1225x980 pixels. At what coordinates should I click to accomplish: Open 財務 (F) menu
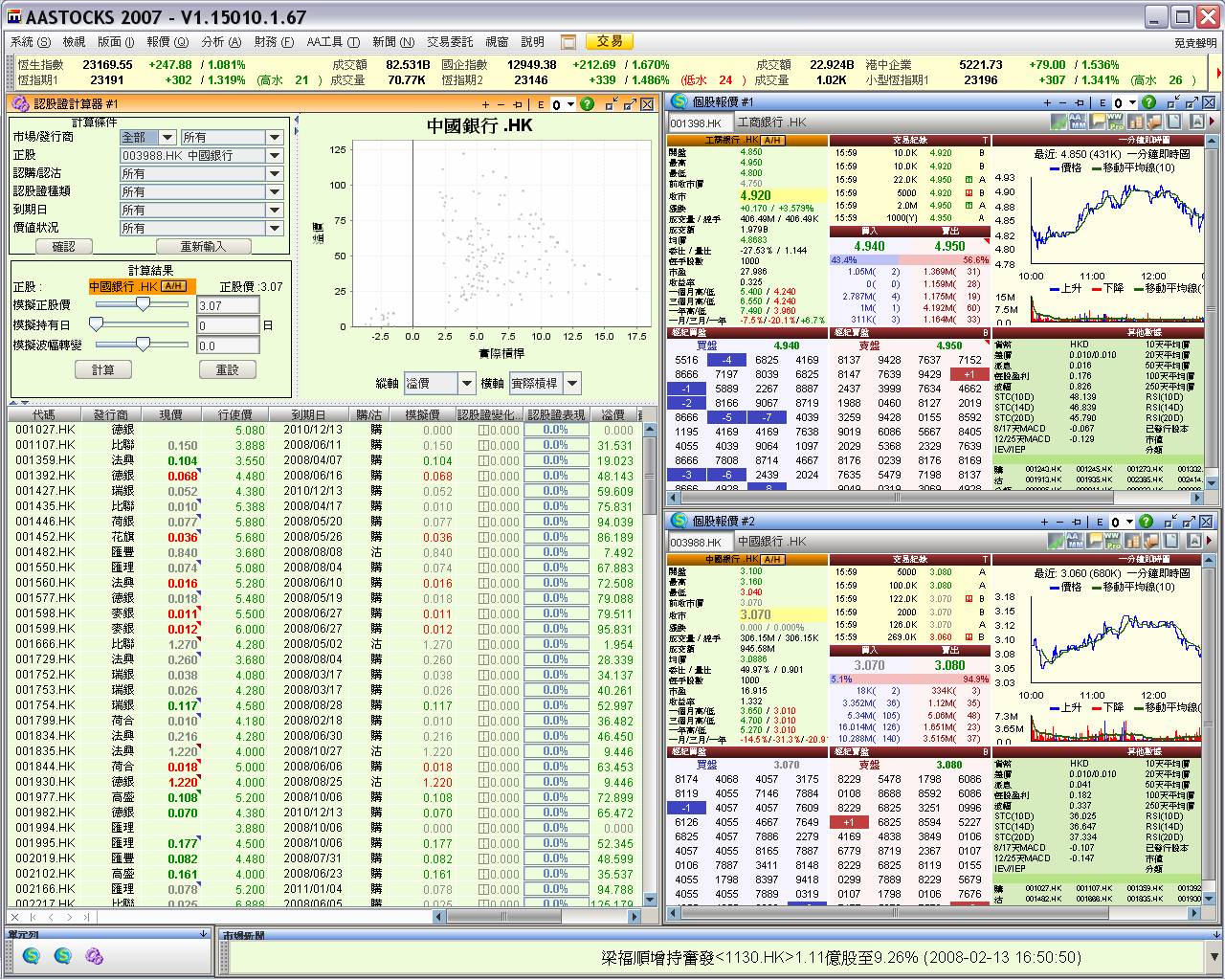274,42
